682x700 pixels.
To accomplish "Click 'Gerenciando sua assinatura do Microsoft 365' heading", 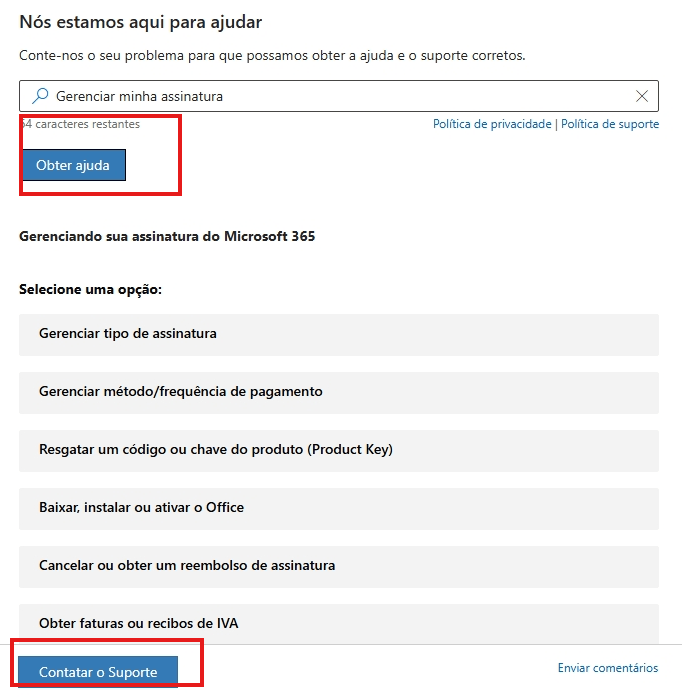I will click(167, 236).
